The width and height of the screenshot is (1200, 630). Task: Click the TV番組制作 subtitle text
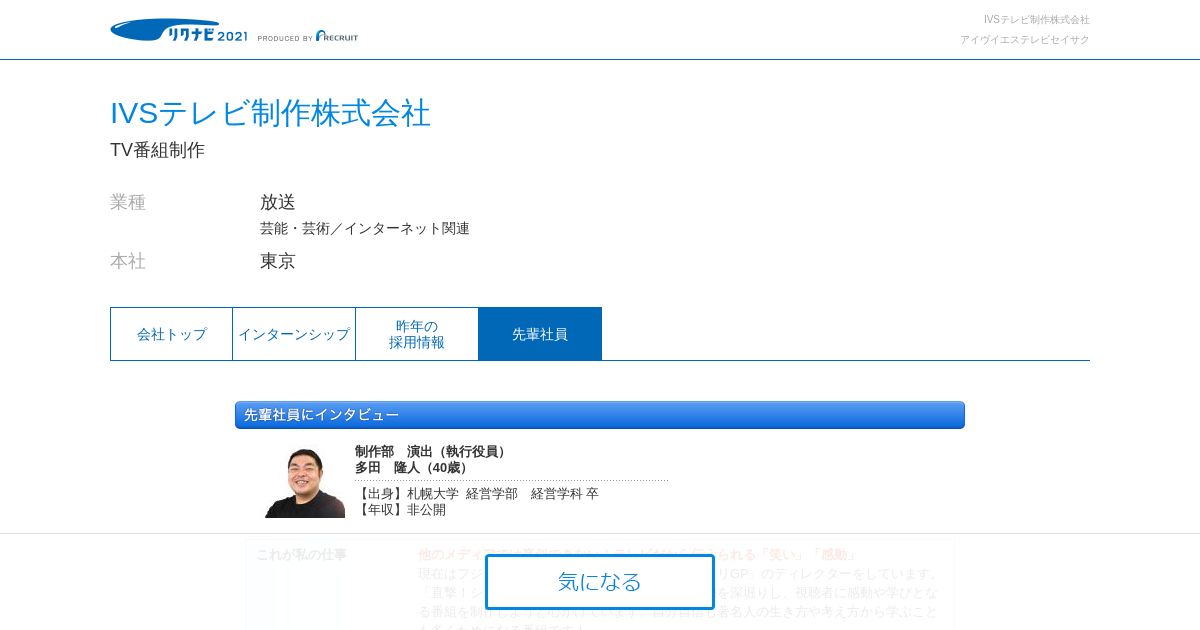coord(157,150)
